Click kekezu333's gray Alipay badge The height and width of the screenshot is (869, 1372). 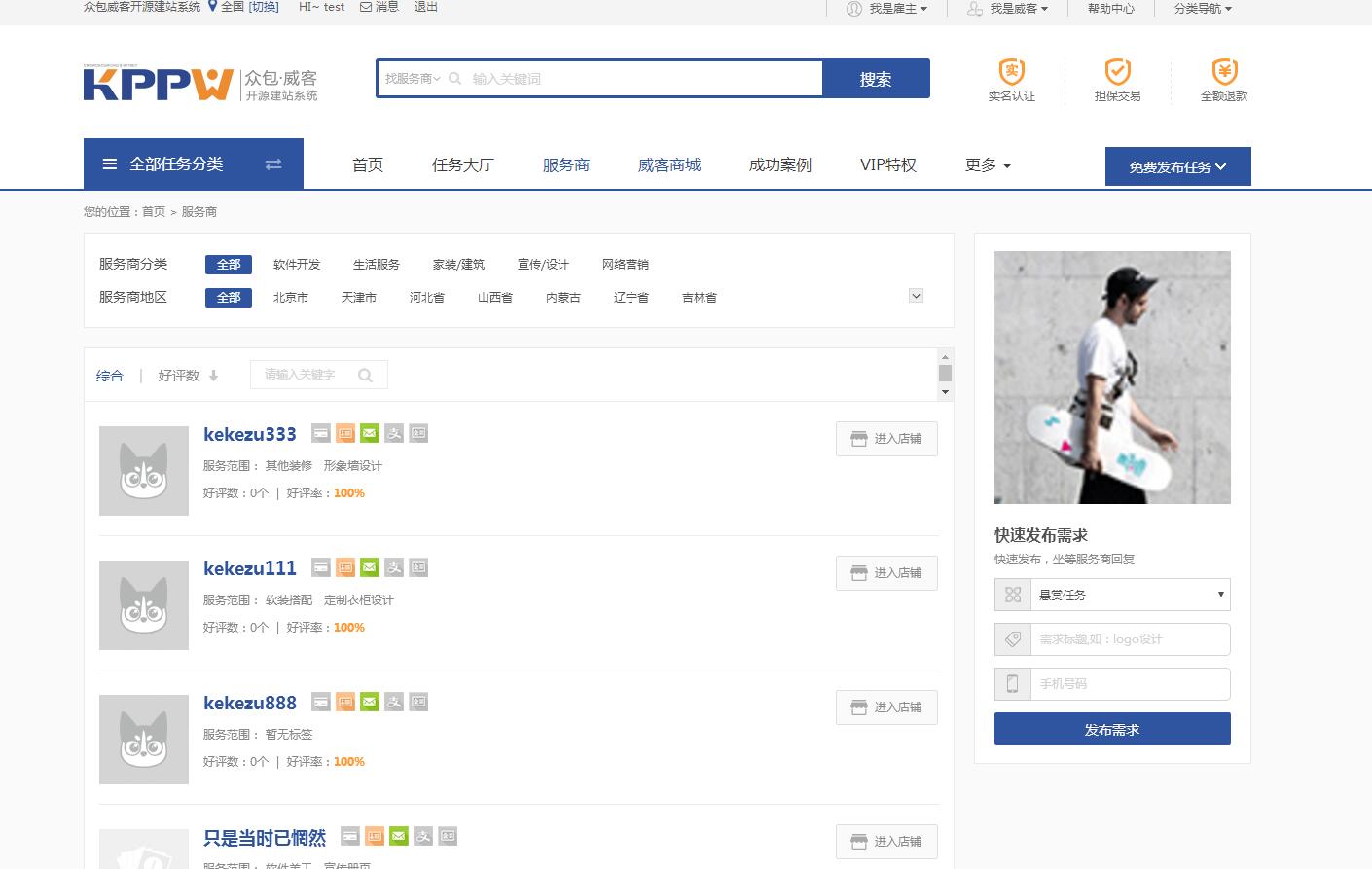[x=394, y=433]
